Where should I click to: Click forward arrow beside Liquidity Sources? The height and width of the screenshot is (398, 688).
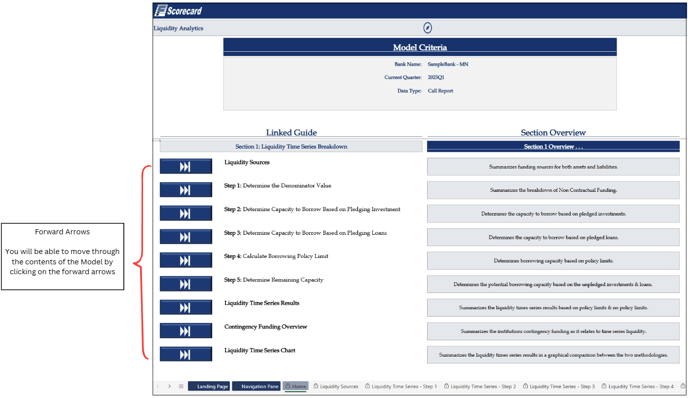[x=186, y=166]
